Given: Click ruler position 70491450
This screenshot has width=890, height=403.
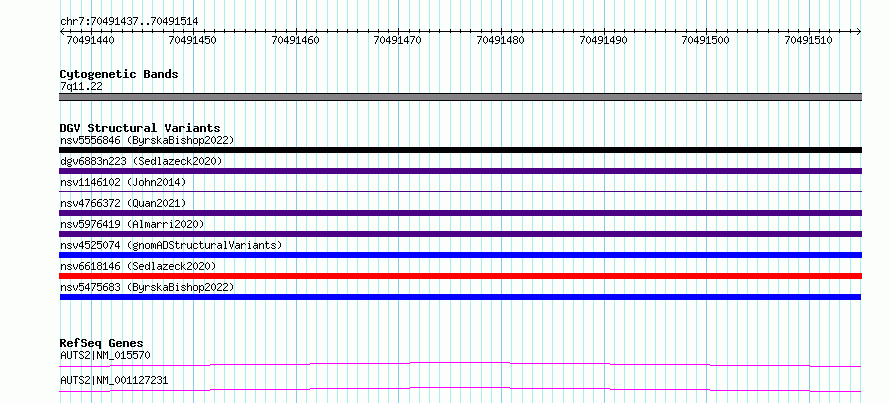Looking at the screenshot, I should 193,40.
